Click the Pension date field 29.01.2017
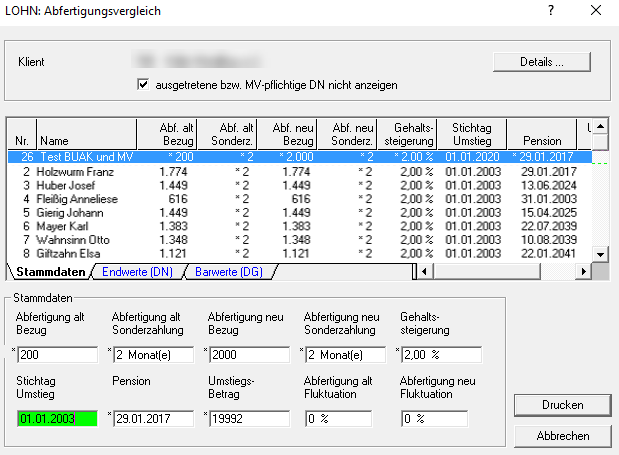This screenshot has width=619, height=455. (x=154, y=419)
